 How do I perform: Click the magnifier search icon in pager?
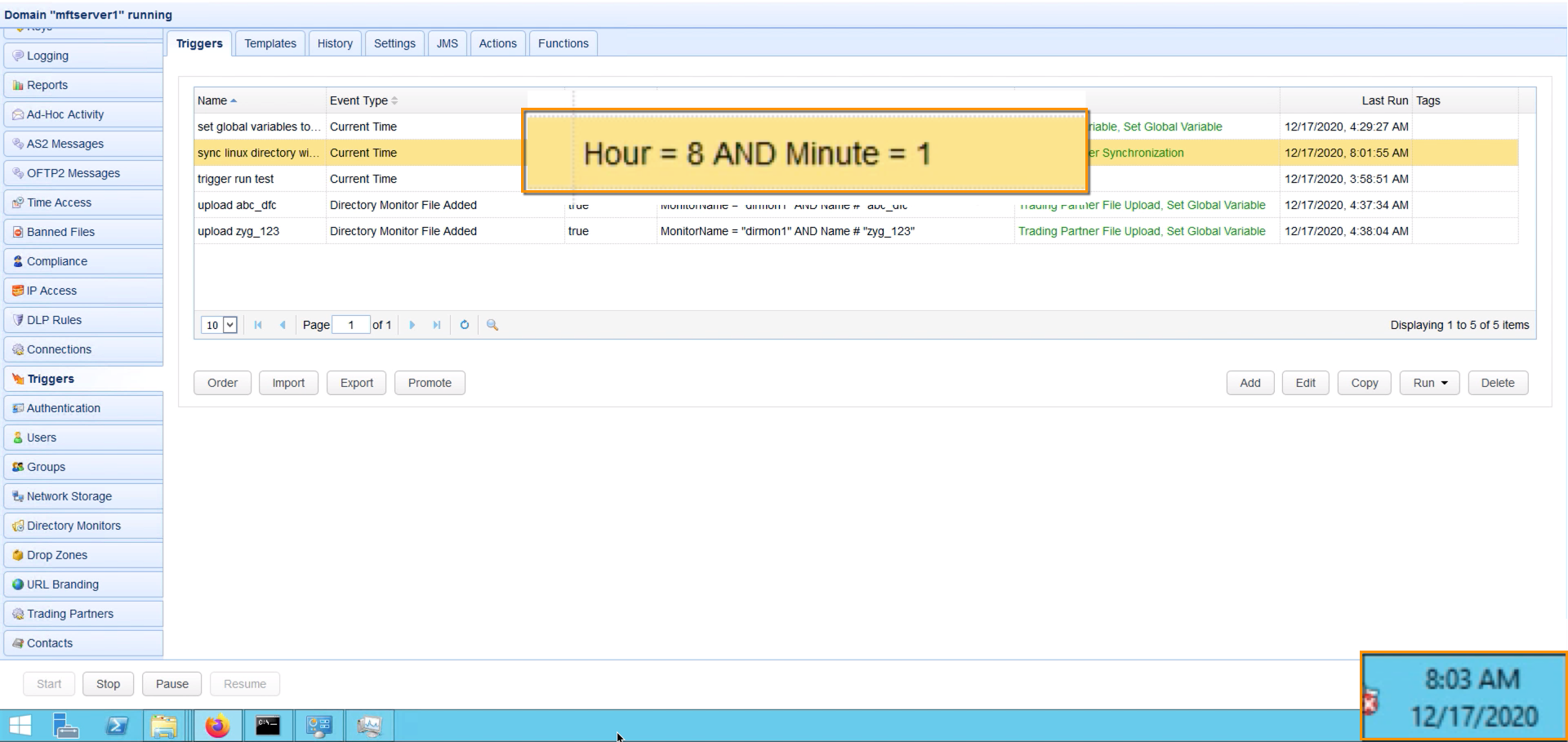click(492, 325)
